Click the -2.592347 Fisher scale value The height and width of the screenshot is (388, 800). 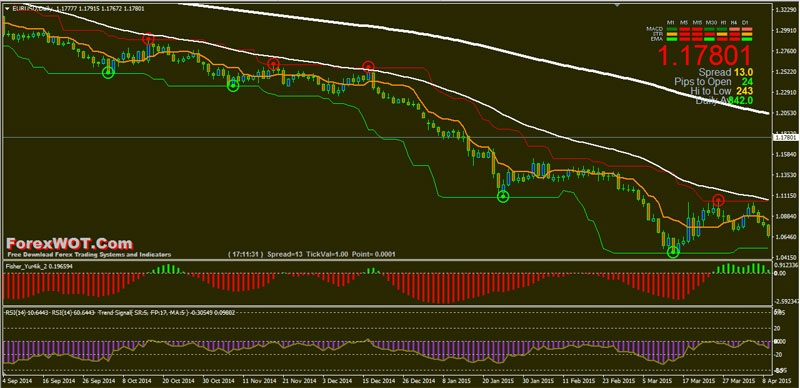786,302
